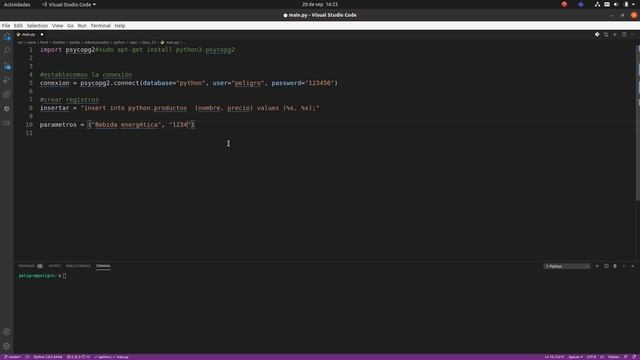The image size is (640, 360).
Task: Open the Run and Debug view
Action: coord(7,80)
